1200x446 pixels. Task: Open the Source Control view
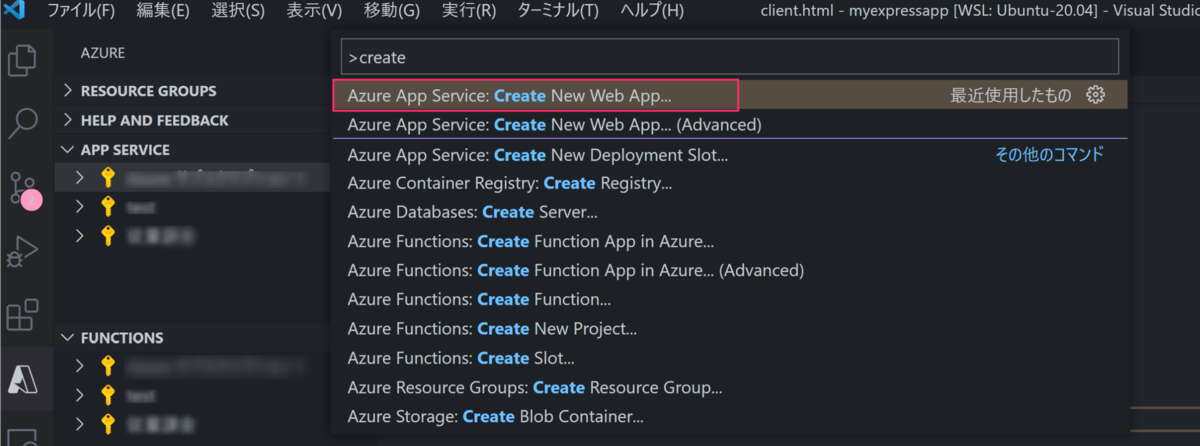24,189
